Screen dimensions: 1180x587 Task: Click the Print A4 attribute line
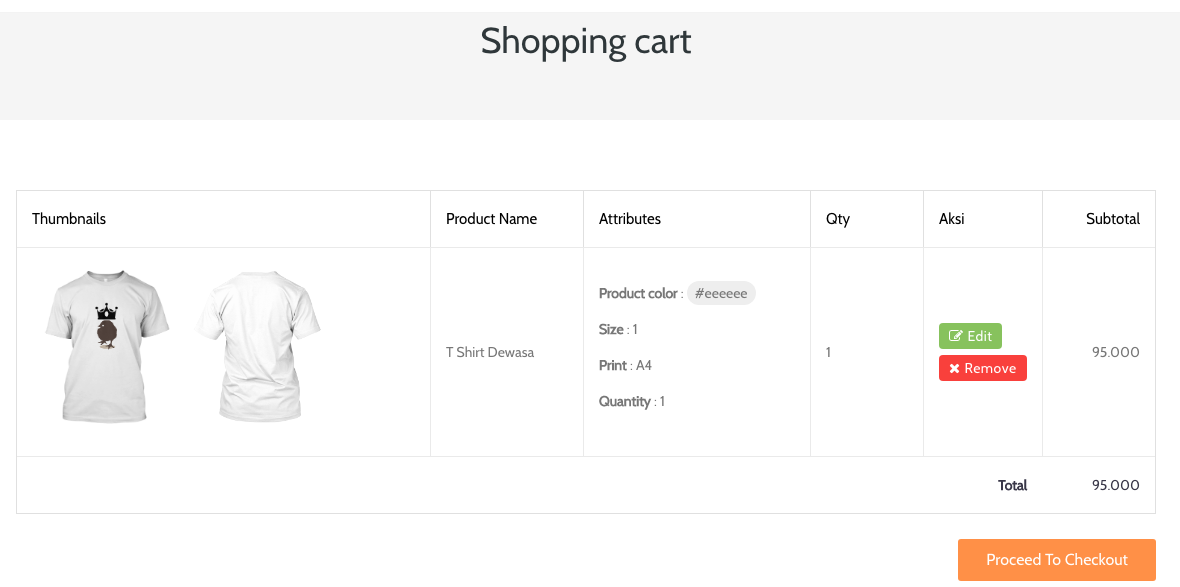tap(625, 365)
